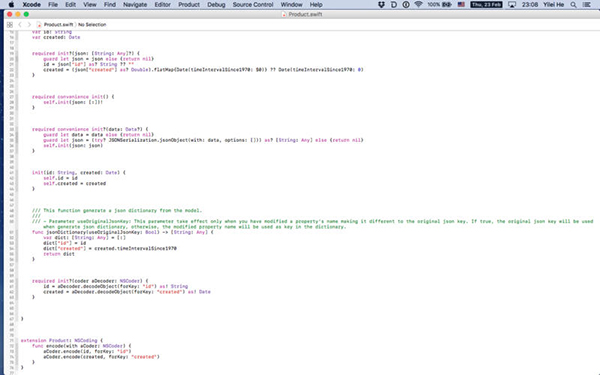Open the Yilei He user menu

[554, 5]
